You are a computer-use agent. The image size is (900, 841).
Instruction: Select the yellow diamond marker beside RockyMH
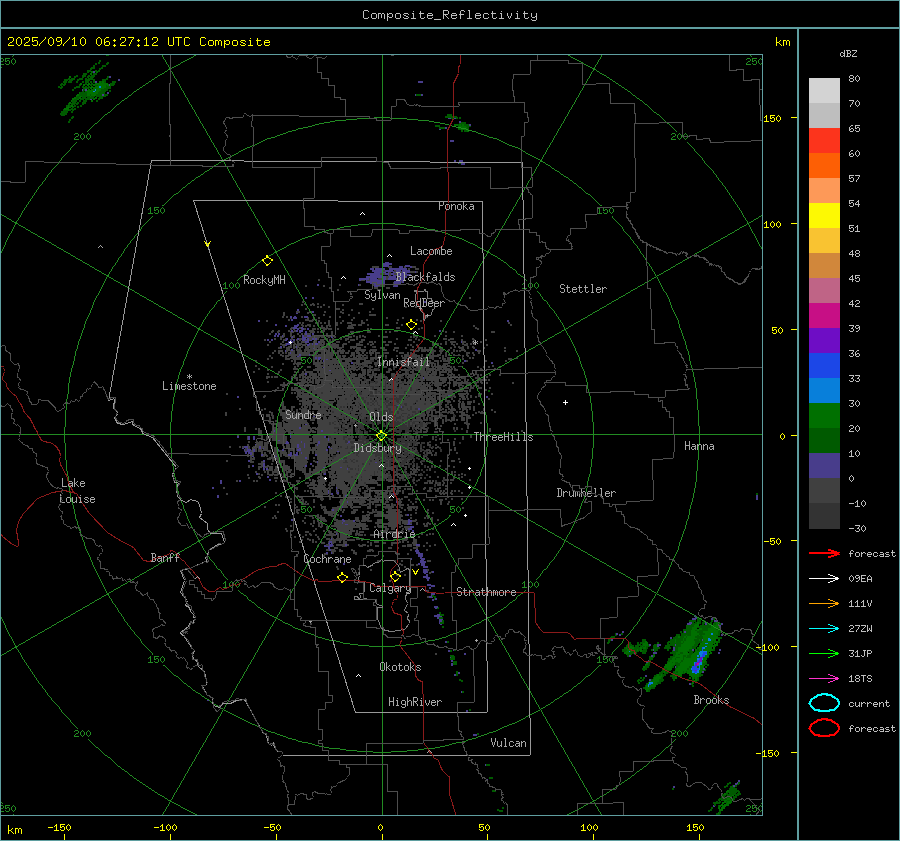pos(267,261)
